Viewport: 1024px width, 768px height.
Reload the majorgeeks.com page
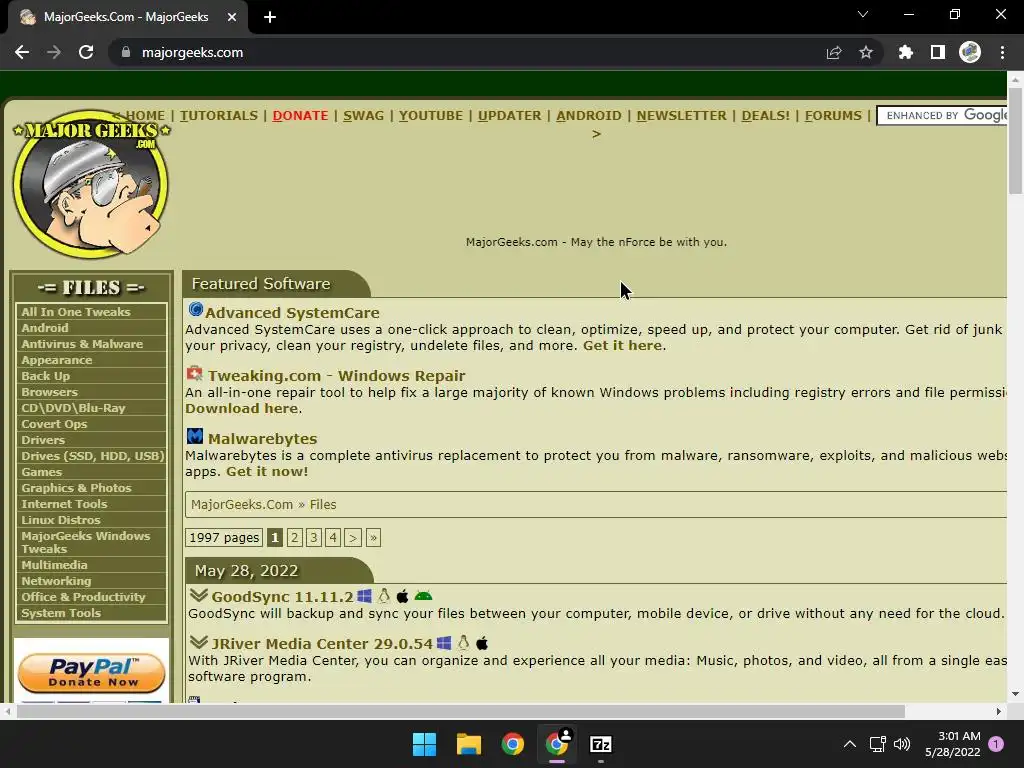point(86,52)
